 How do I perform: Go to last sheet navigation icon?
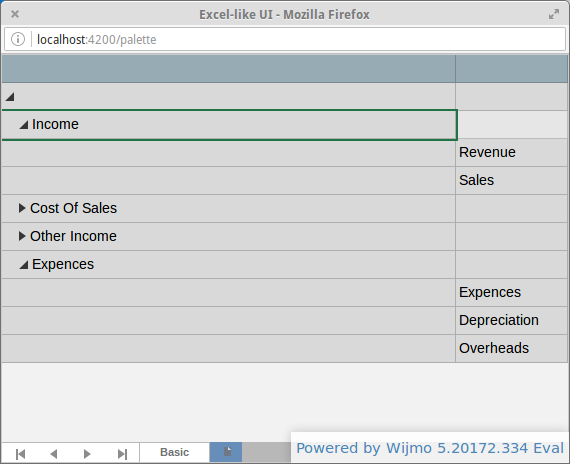[x=123, y=453]
